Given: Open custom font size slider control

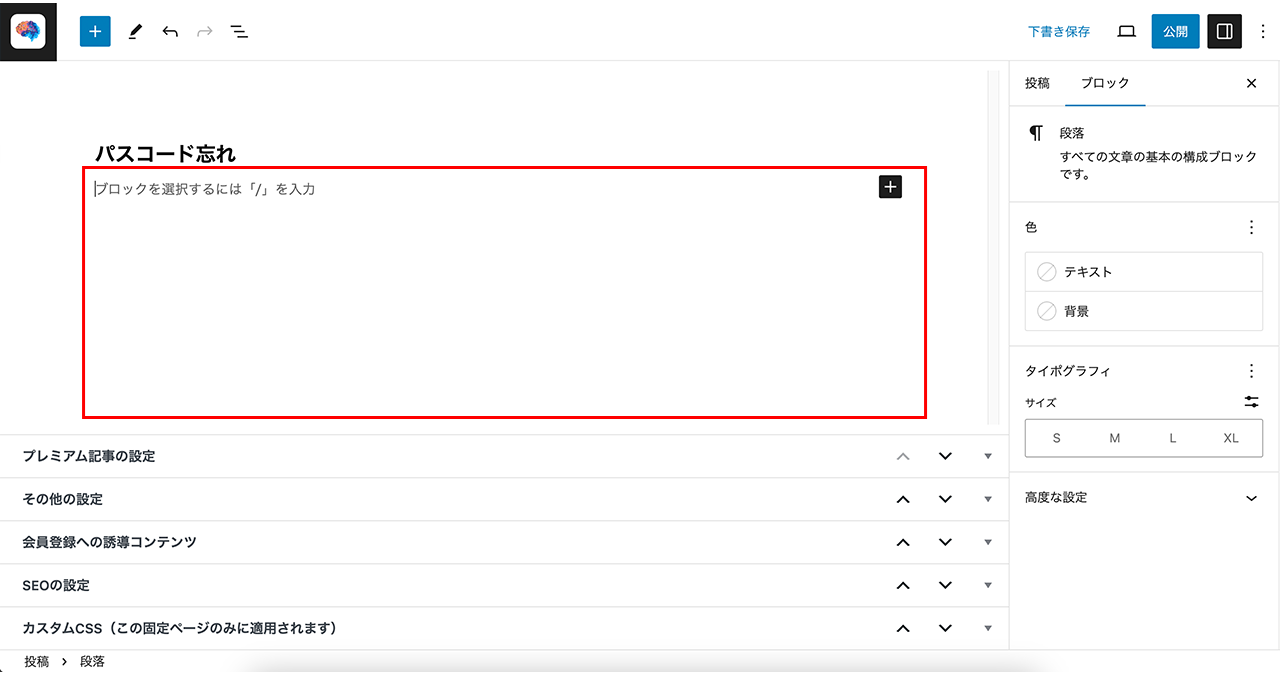Looking at the screenshot, I should pos(1251,402).
